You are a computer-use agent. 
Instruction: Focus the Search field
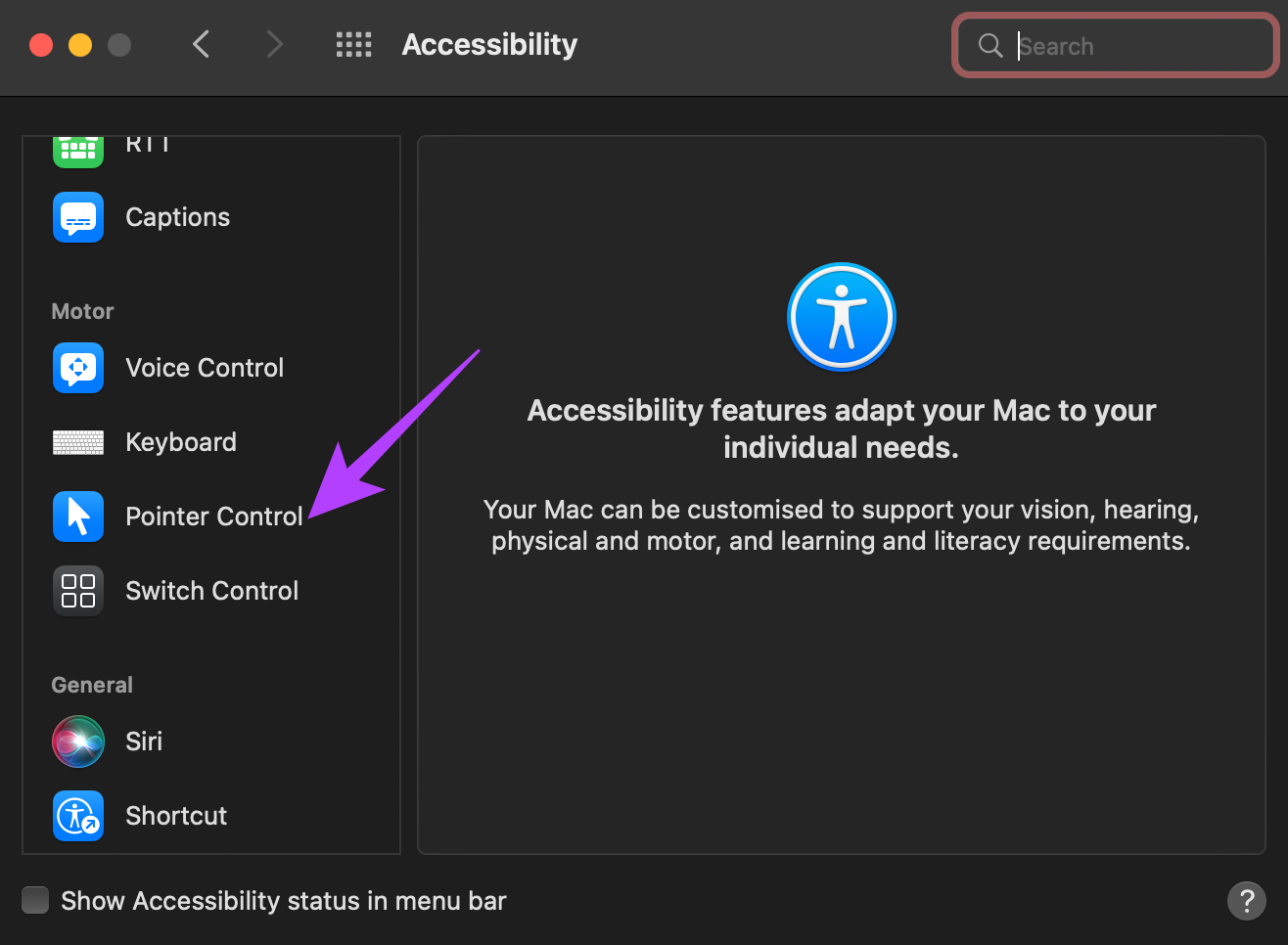pos(1116,45)
